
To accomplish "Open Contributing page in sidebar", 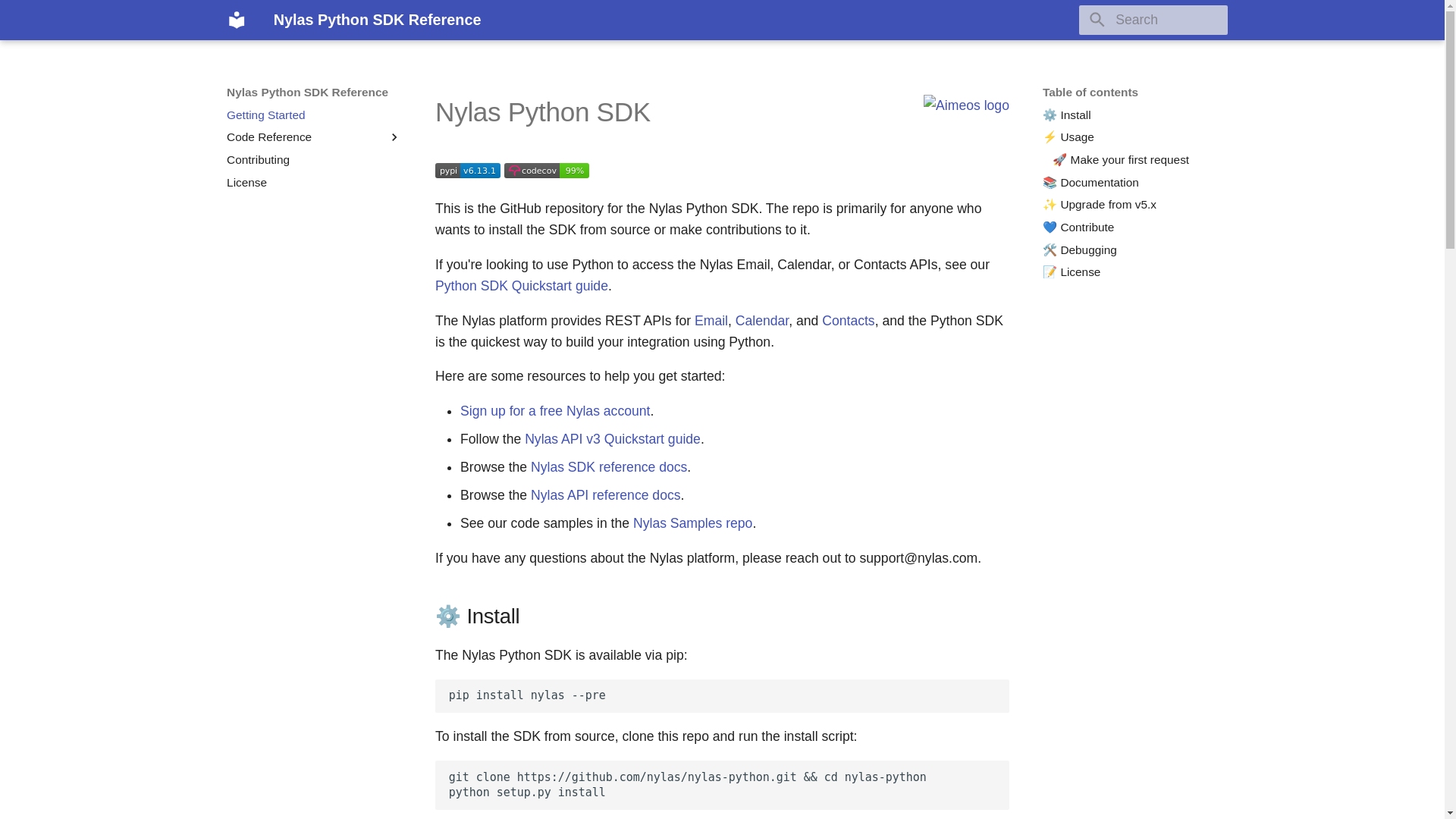I will click(258, 160).
